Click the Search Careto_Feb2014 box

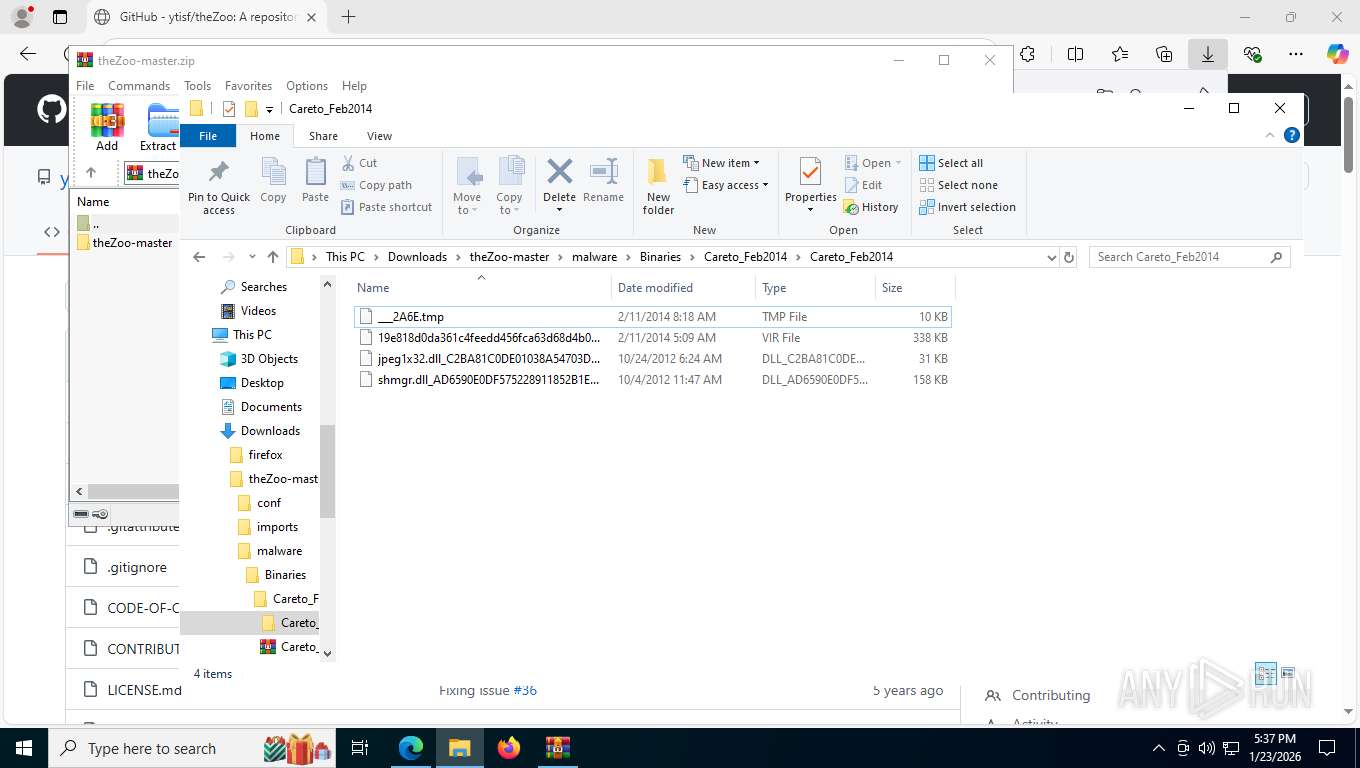[x=1190, y=257]
